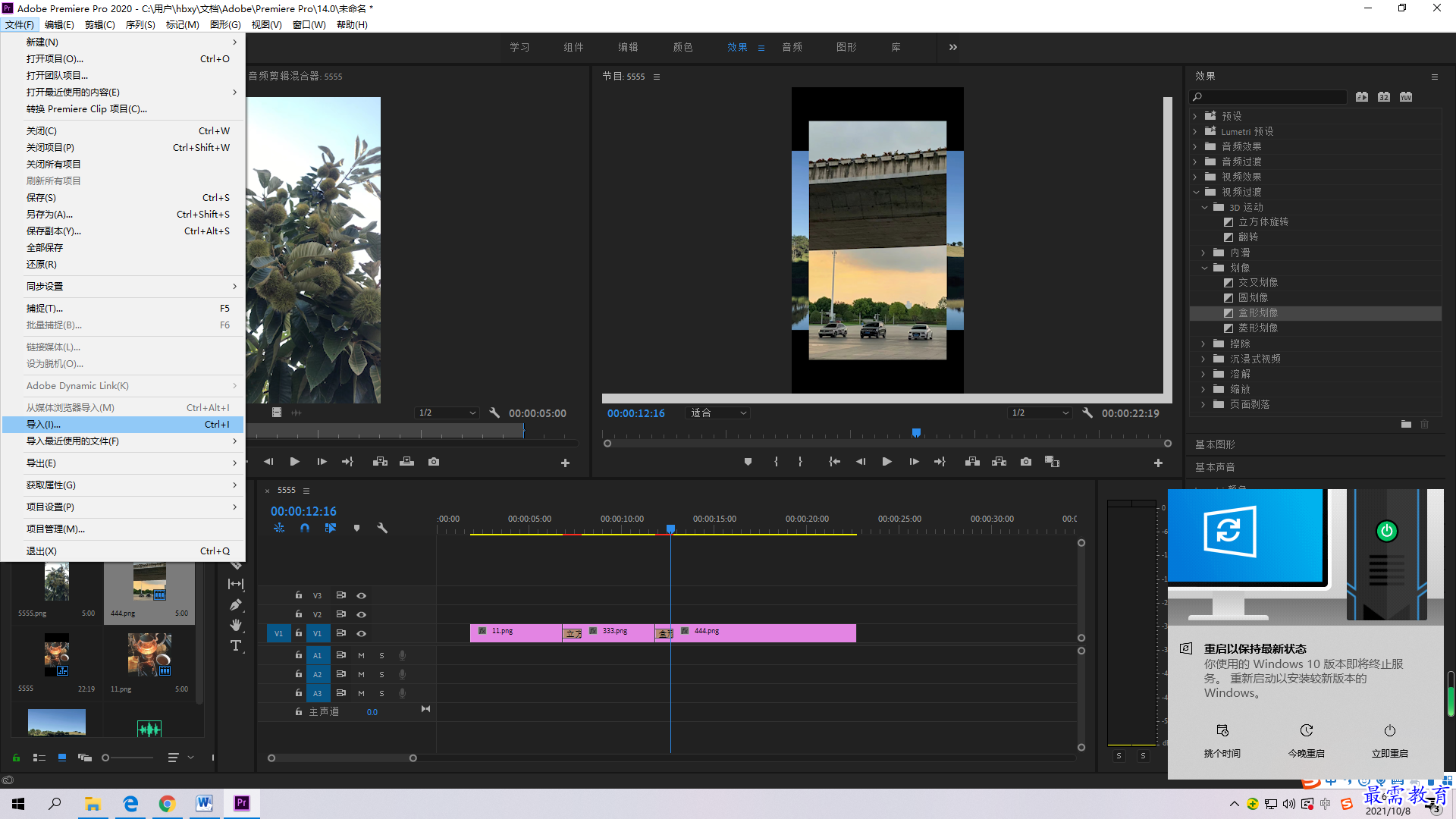Click Overwrite button in Source monitor
The height and width of the screenshot is (819, 1456).
pos(407,462)
